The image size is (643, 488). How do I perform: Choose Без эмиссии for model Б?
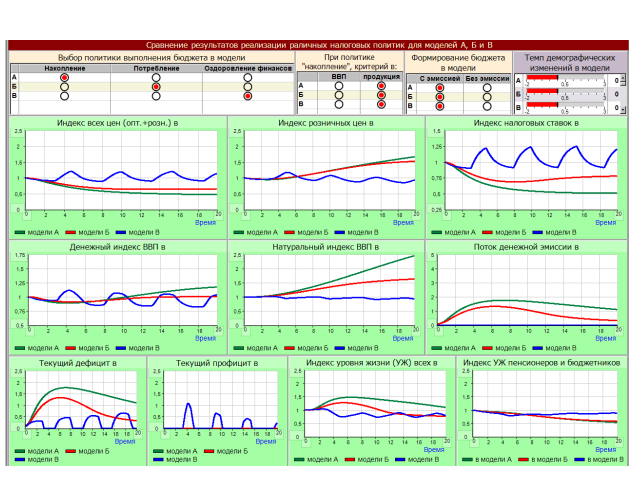pyautogui.click(x=487, y=95)
